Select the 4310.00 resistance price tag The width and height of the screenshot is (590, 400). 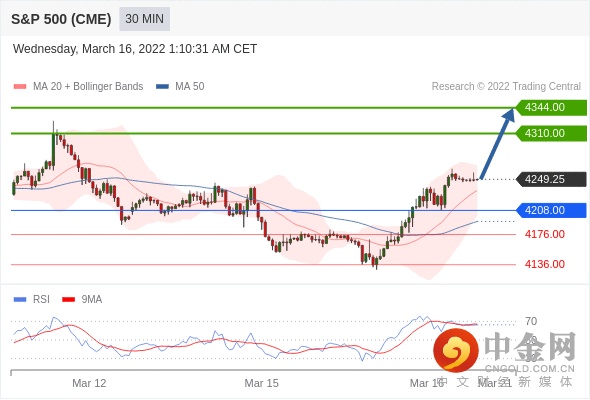551,133
